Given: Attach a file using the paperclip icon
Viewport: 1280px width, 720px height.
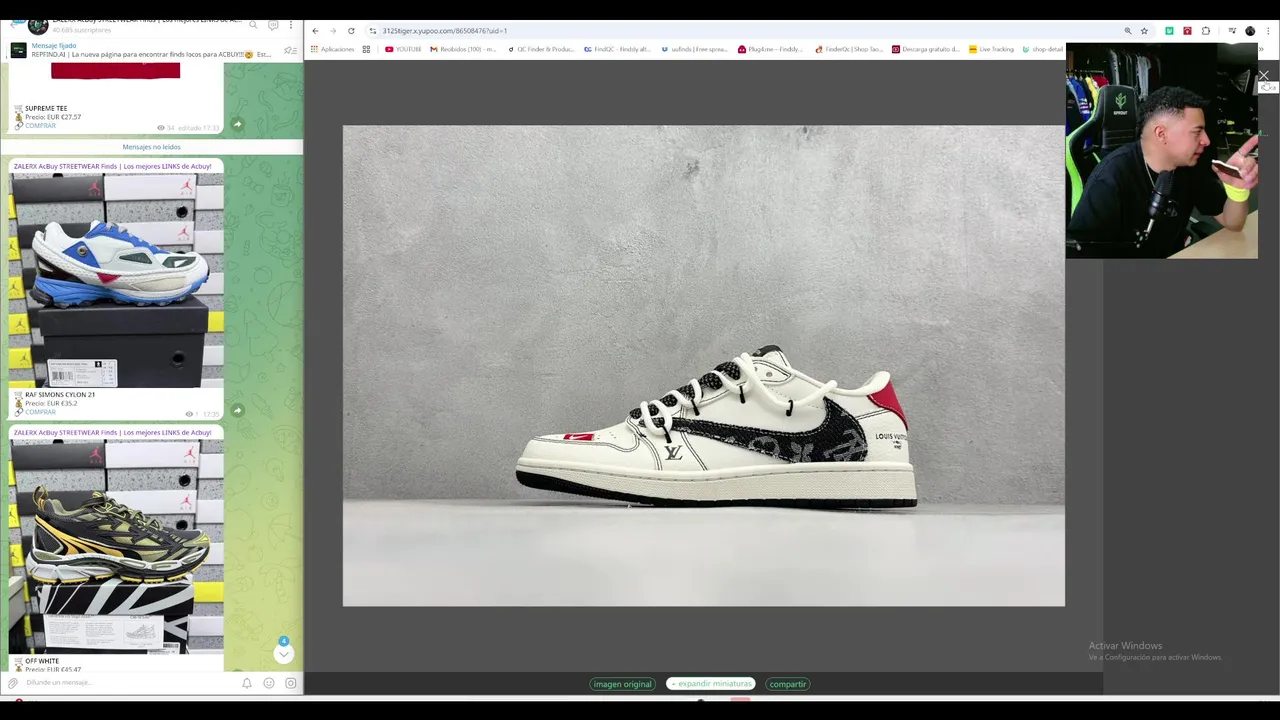Looking at the screenshot, I should (13, 683).
